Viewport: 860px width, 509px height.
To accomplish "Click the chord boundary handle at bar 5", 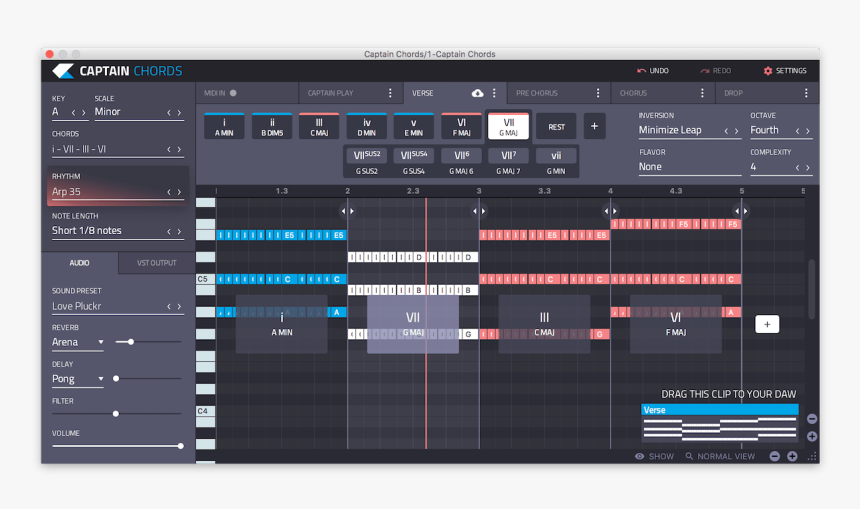I will (x=741, y=211).
